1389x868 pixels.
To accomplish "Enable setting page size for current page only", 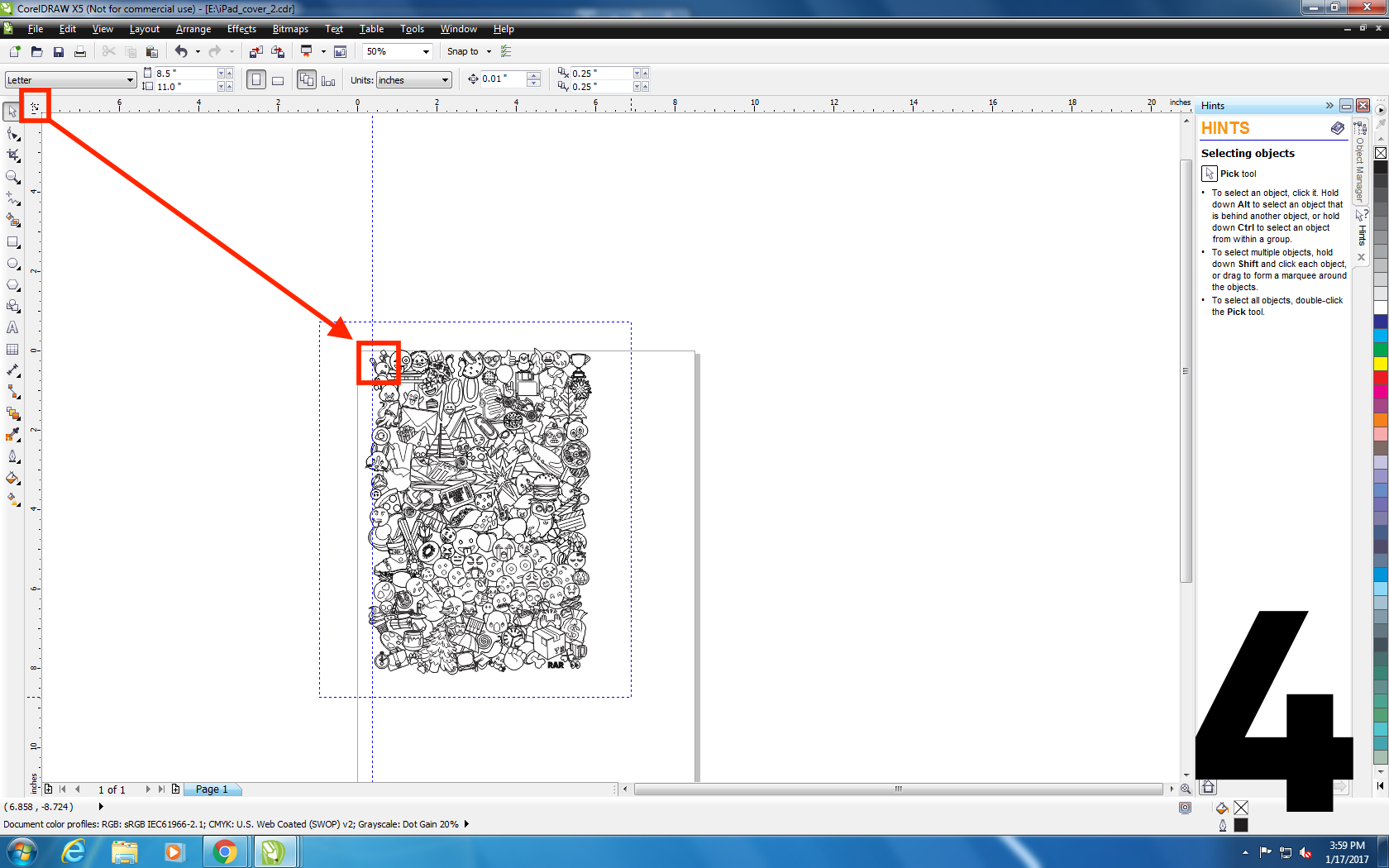I will pyautogui.click(x=328, y=79).
